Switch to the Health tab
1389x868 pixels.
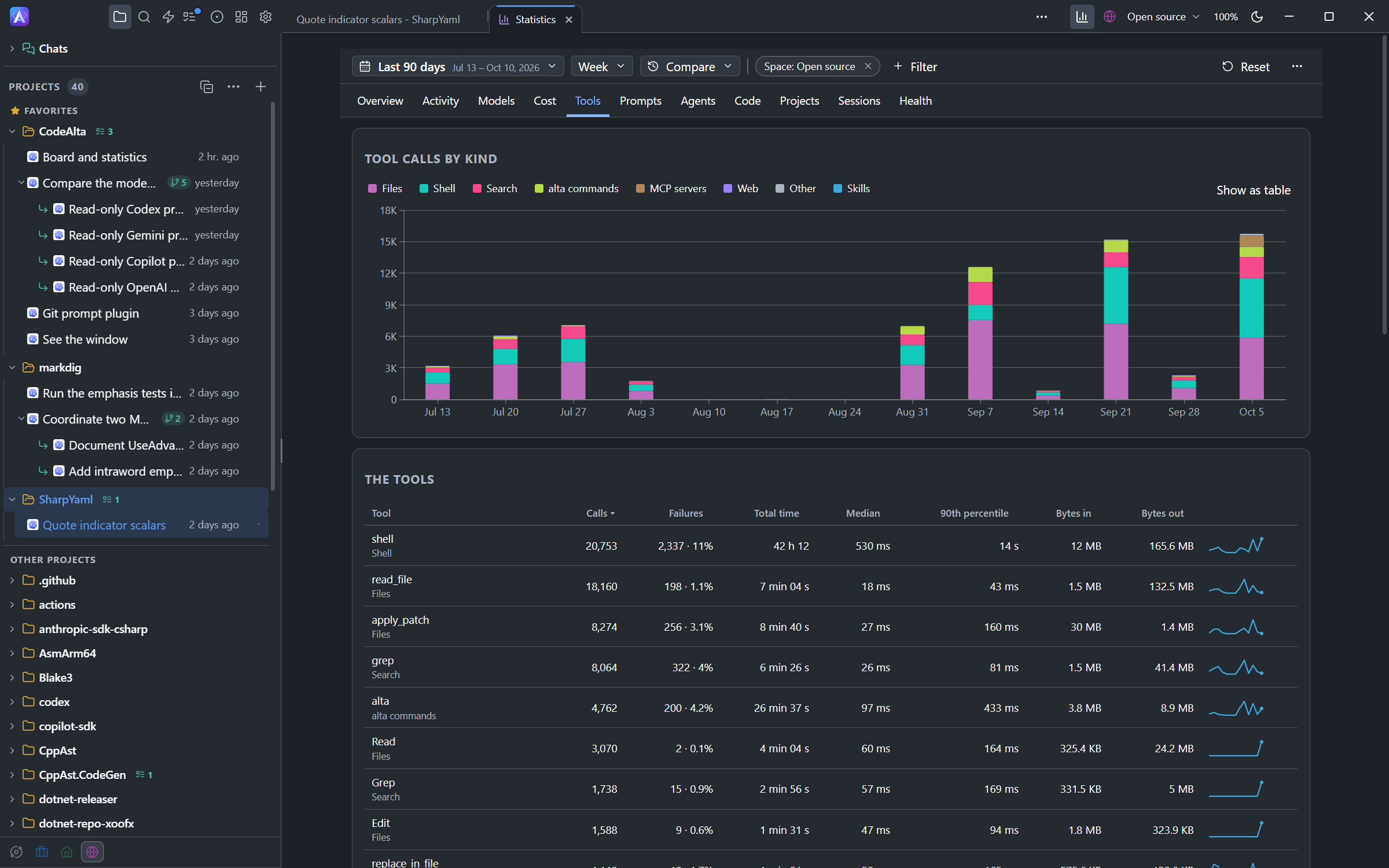(x=916, y=101)
